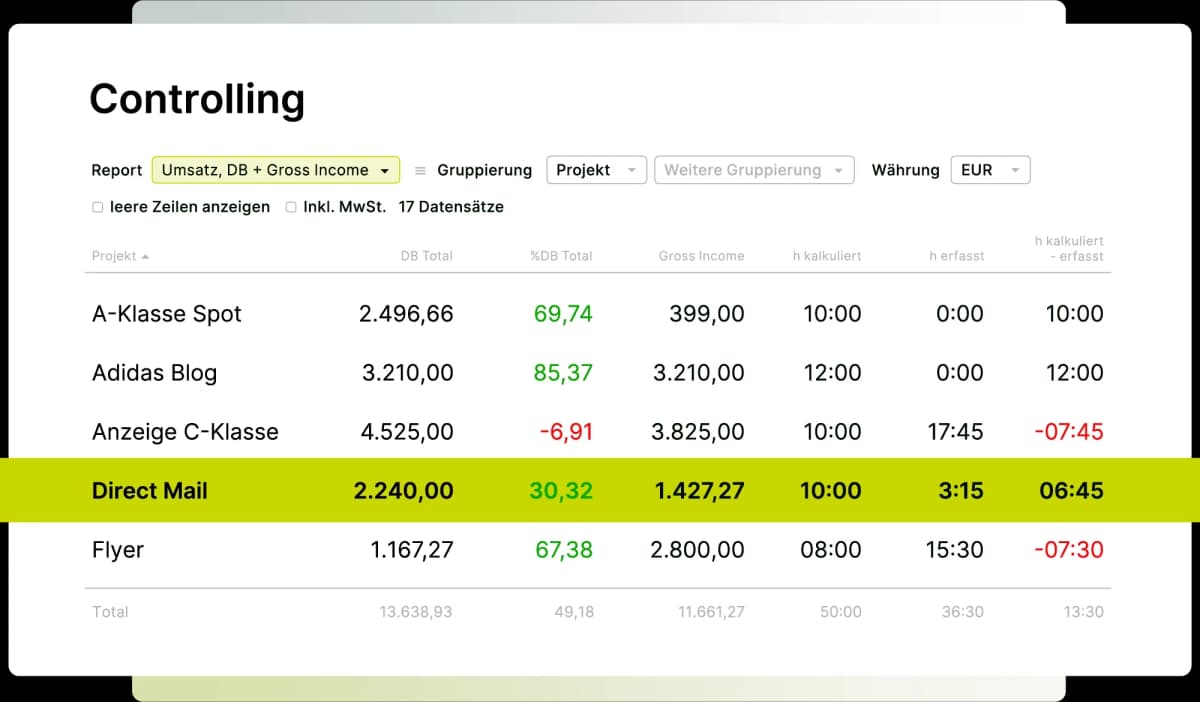Viewport: 1200px width, 702px height.
Task: Click the h erfasst column header
Action: click(956, 256)
